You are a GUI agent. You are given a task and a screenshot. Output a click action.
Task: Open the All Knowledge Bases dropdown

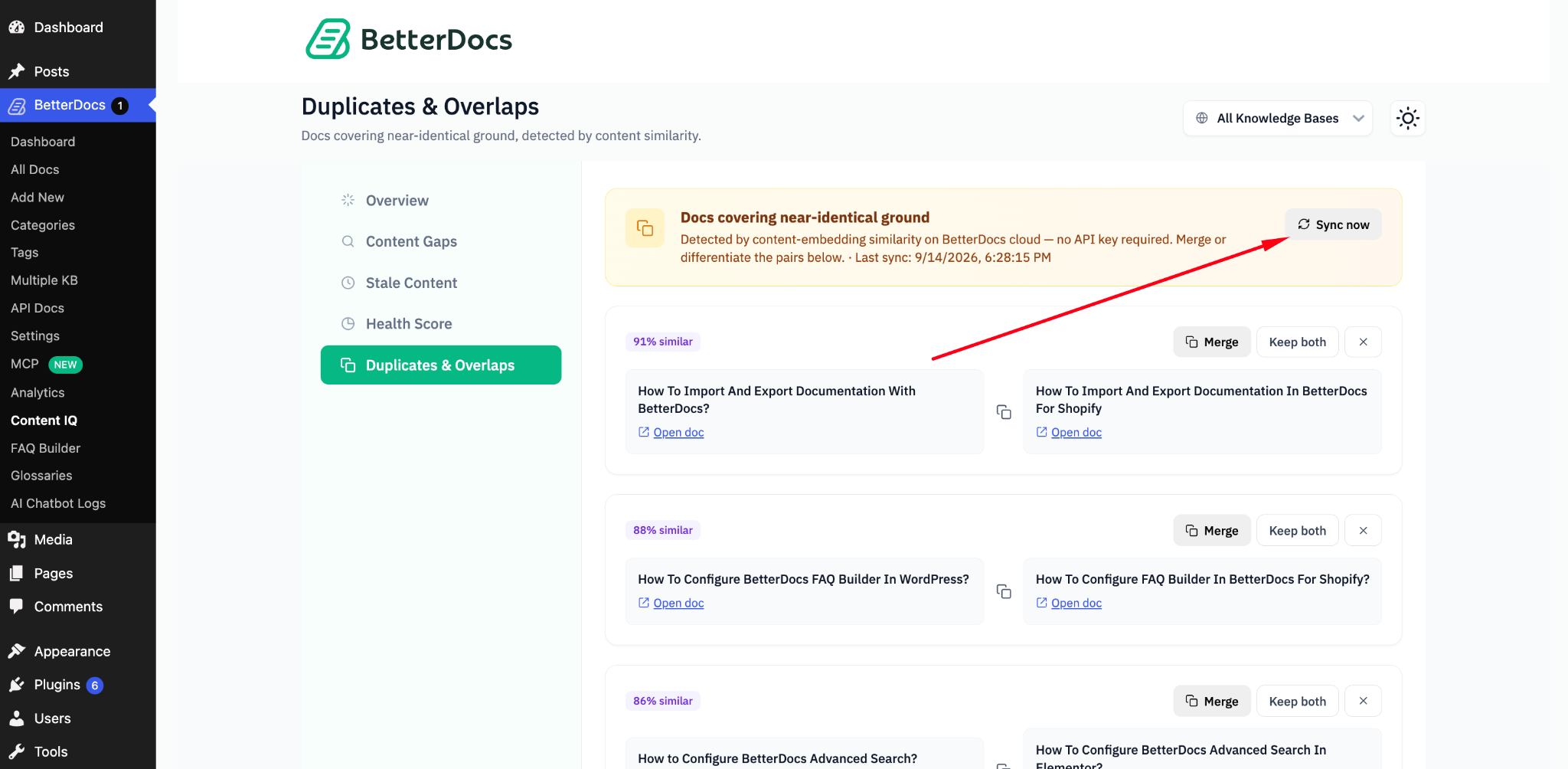tap(1277, 118)
